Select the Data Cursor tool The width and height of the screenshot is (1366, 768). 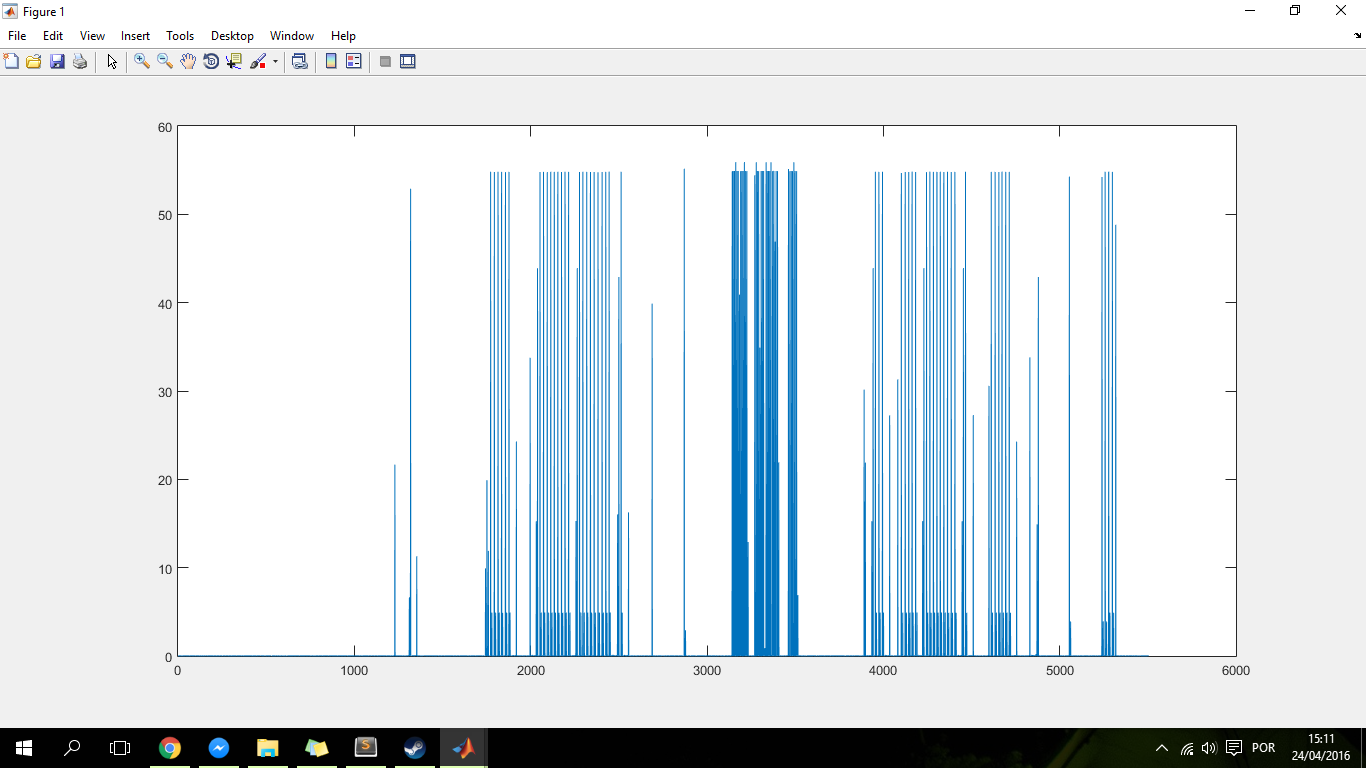tap(234, 61)
